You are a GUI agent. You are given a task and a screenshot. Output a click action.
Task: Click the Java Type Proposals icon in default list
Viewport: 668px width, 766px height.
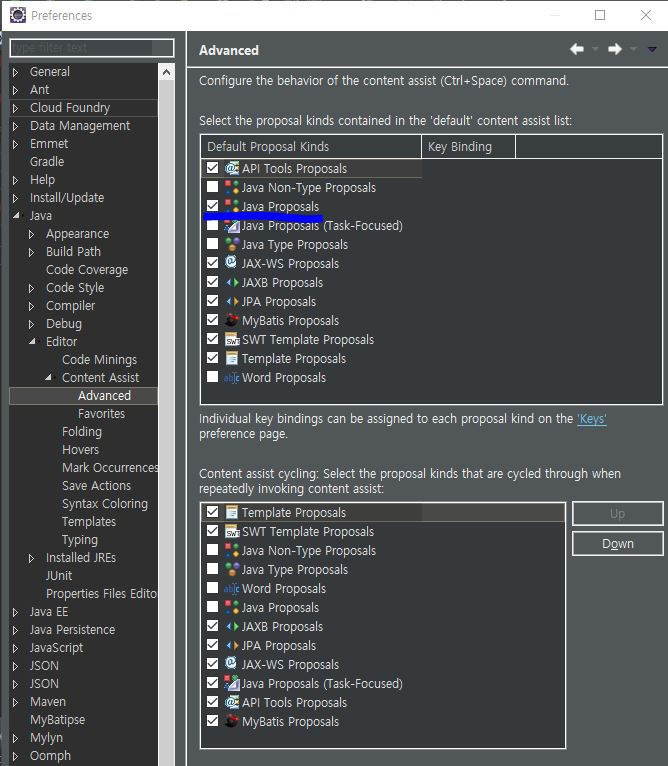coord(232,244)
